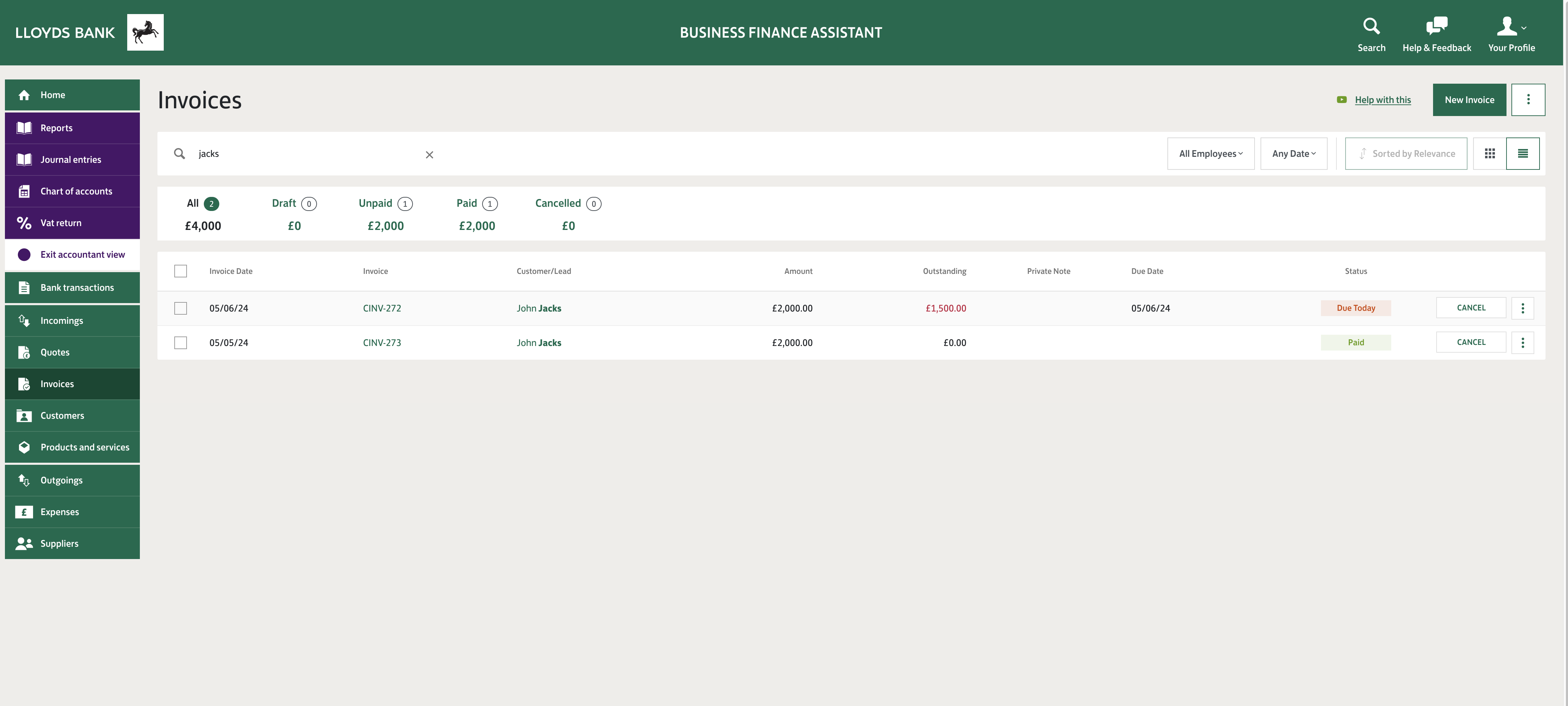Open three-dot menu for CINV-272 row
Screen dimensions: 1568x706
pyautogui.click(x=1522, y=308)
